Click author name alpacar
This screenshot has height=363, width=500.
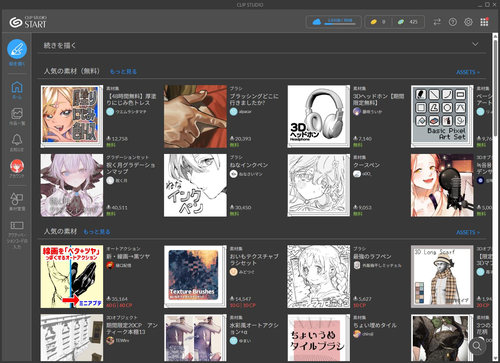pos(245,112)
